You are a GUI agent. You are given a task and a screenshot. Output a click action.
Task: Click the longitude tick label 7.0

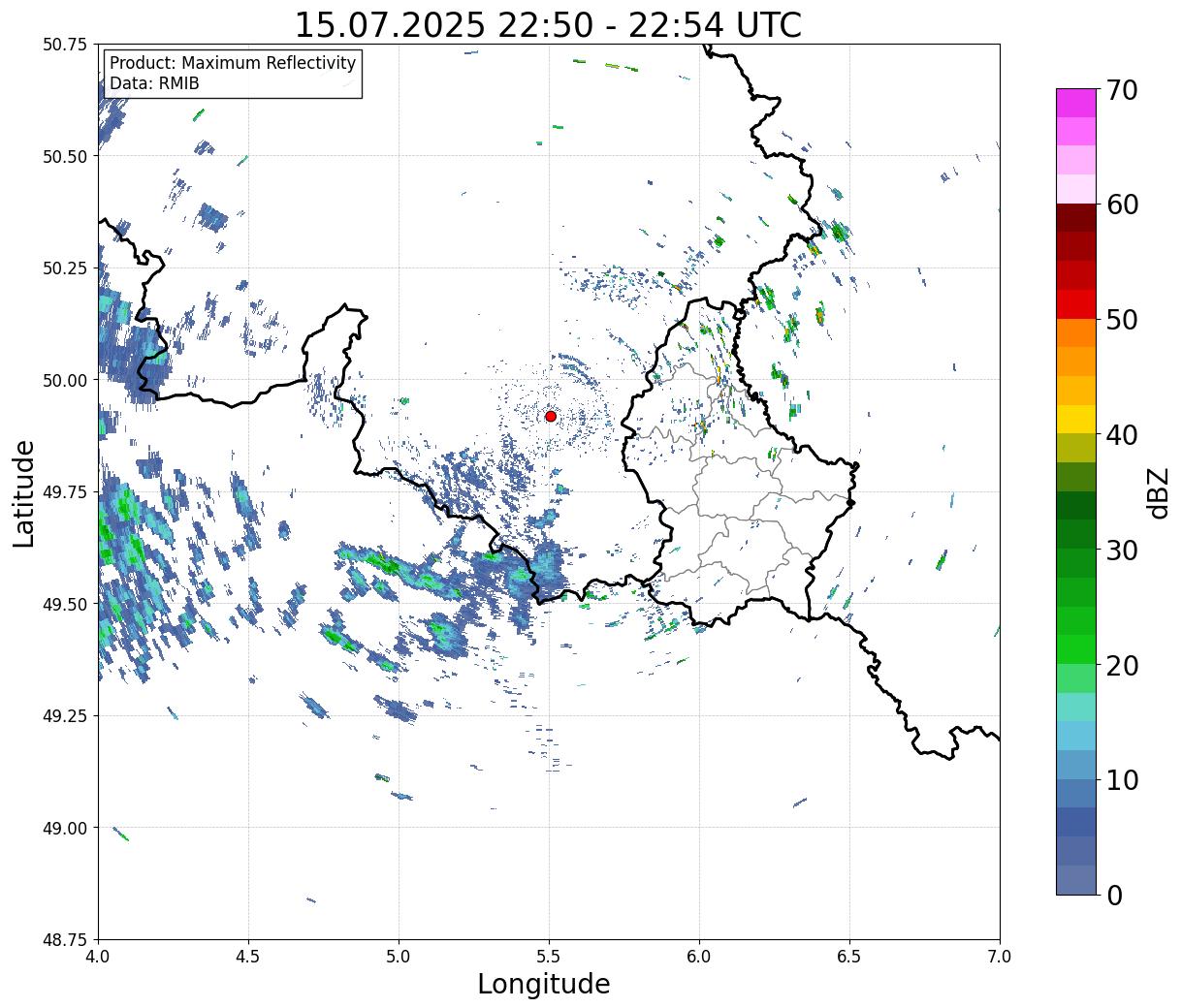point(1000,957)
